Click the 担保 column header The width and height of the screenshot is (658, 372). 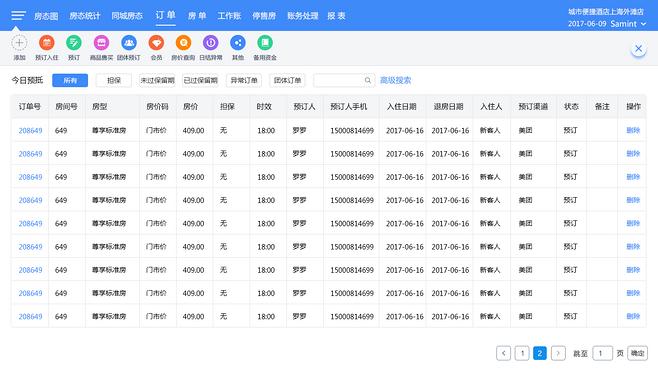pyautogui.click(x=227, y=107)
